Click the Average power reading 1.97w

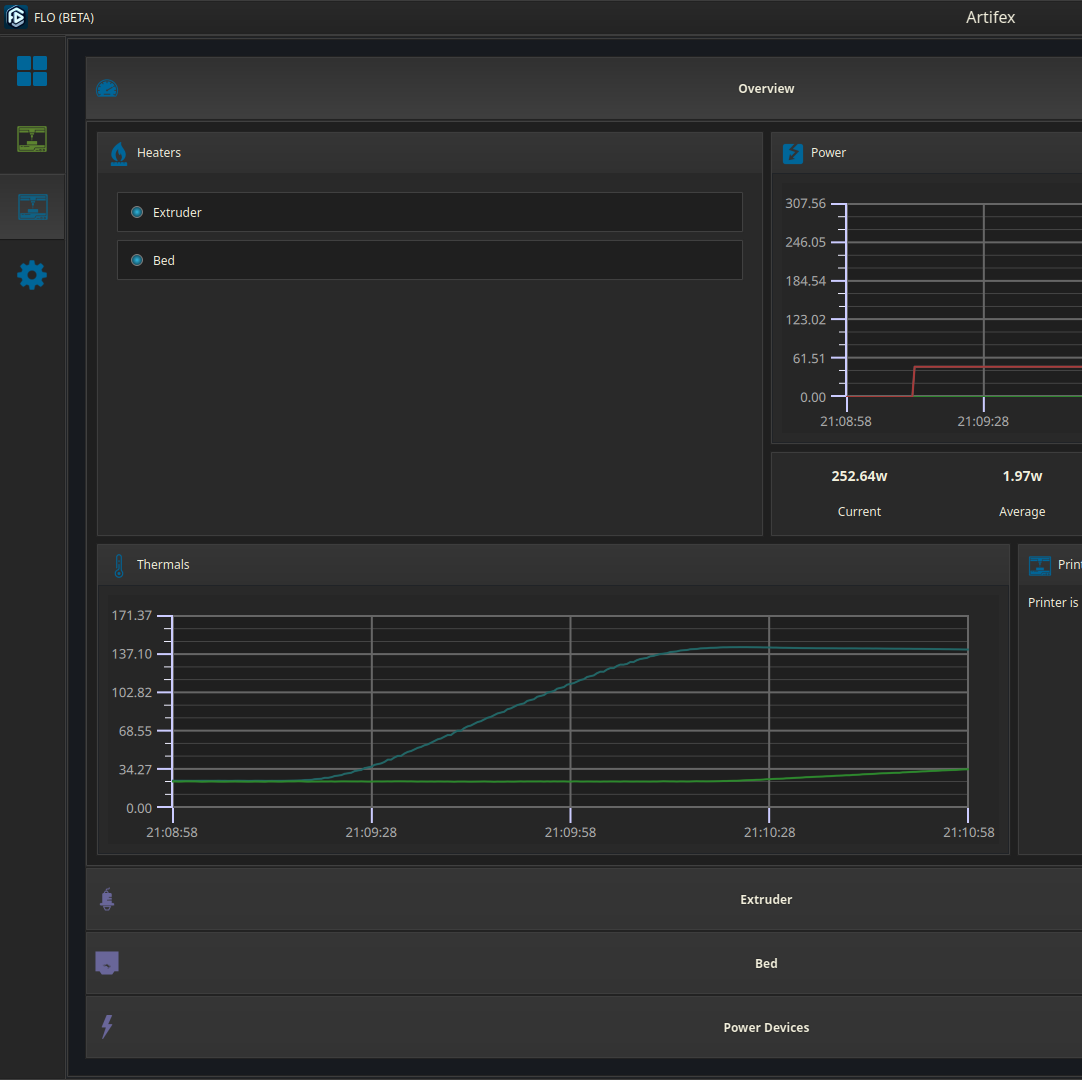[1022, 476]
